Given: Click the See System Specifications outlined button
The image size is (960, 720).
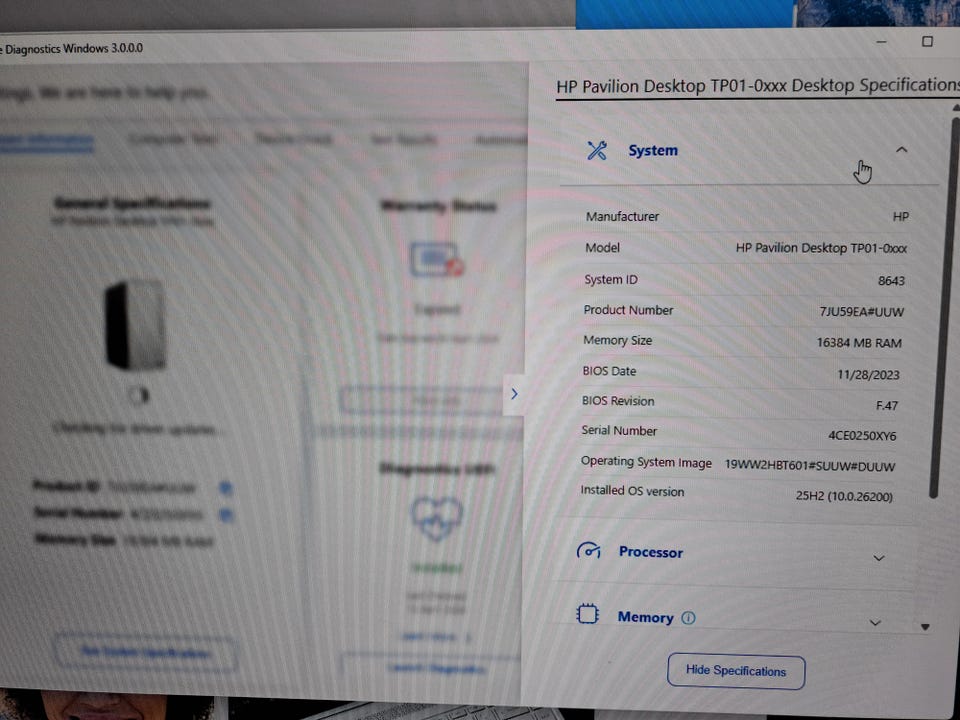Looking at the screenshot, I should click(146, 653).
